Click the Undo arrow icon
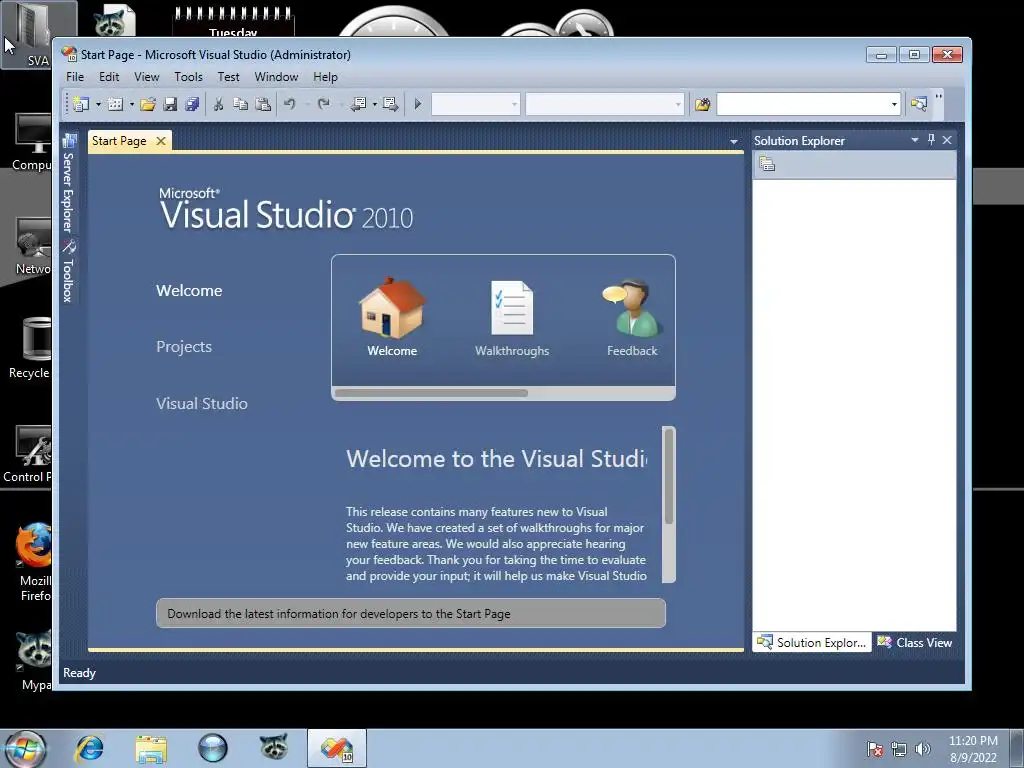This screenshot has width=1024, height=768. [289, 104]
